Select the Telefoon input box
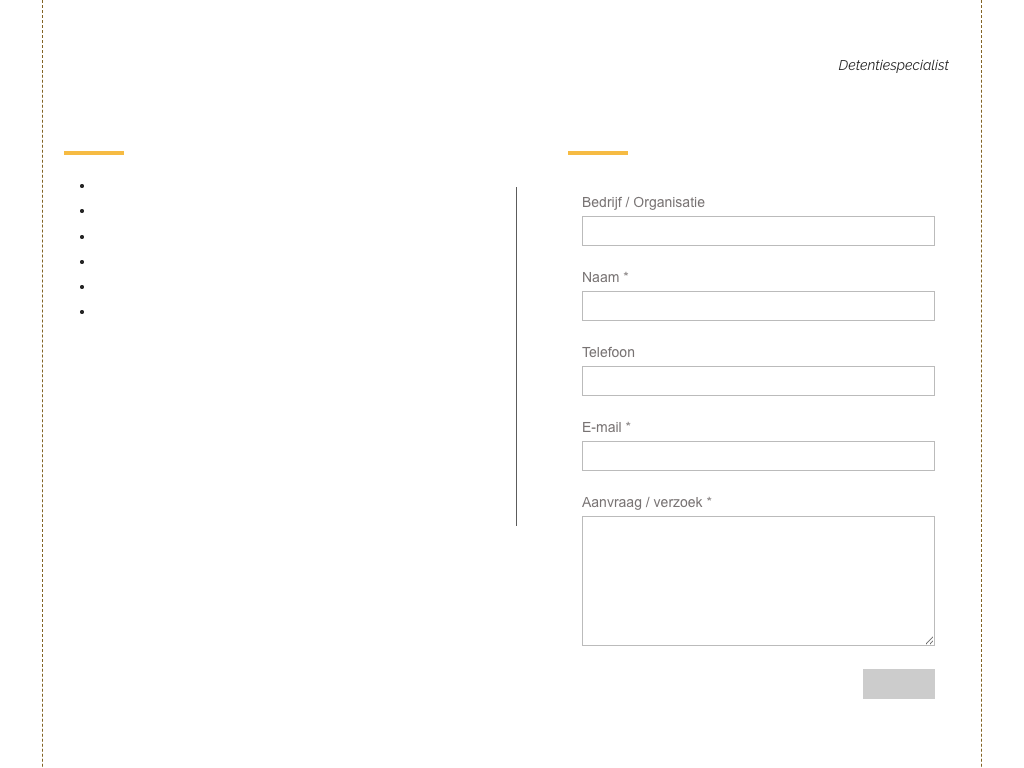1024x768 pixels. [x=758, y=381]
